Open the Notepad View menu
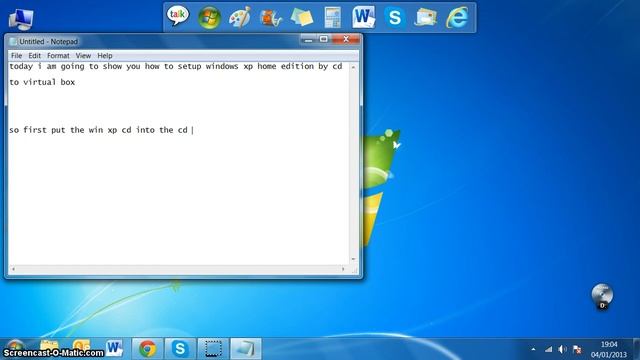Viewport: 640px width, 360px height. tap(83, 56)
